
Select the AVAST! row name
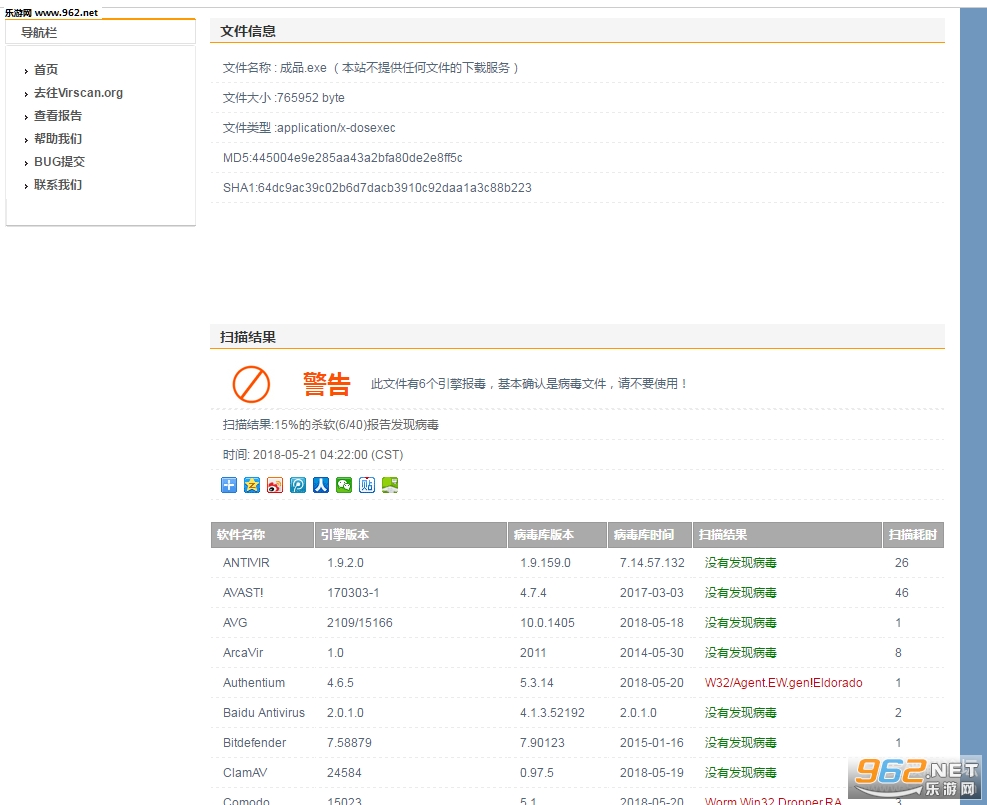[x=243, y=593]
